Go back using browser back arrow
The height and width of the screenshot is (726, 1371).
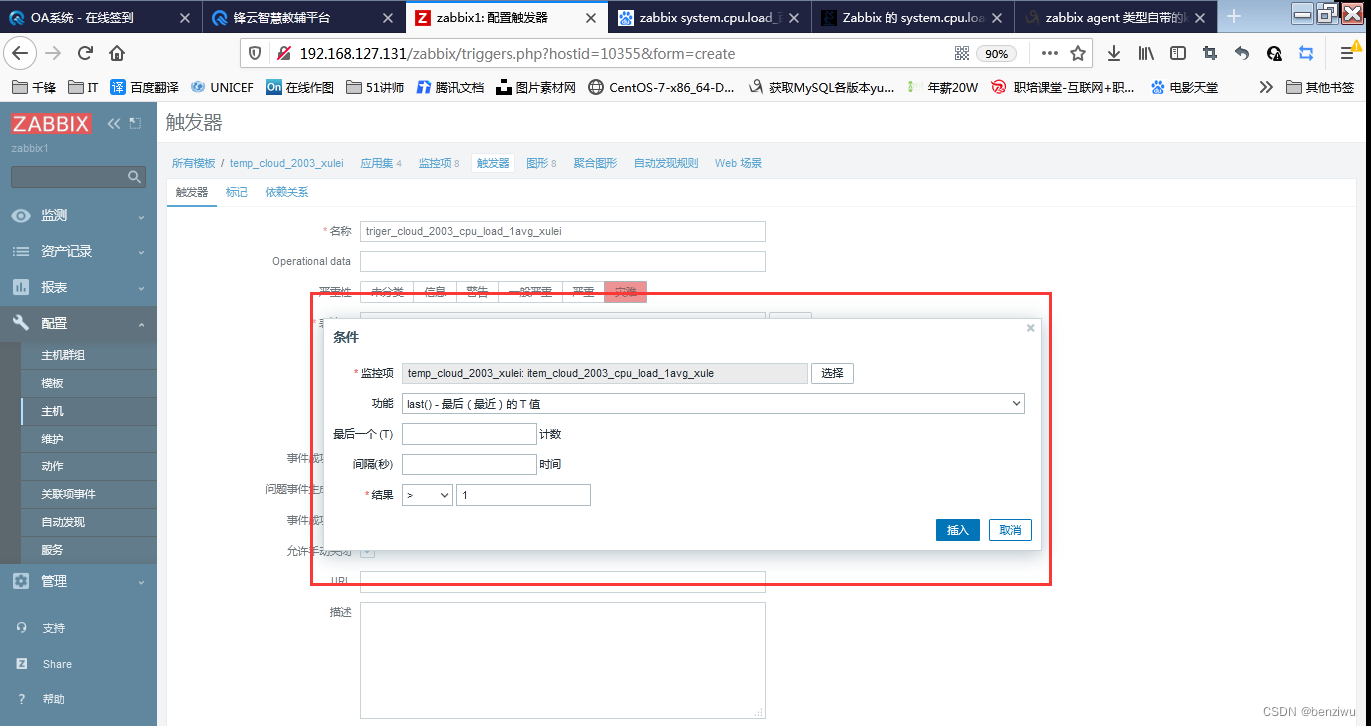point(22,53)
